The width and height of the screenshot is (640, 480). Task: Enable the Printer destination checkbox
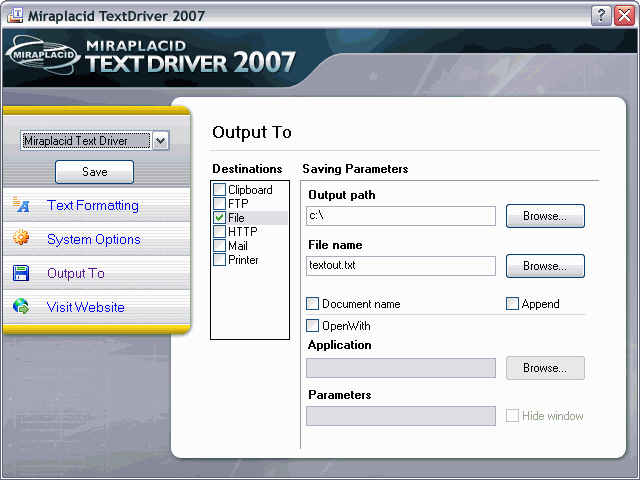coord(220,260)
